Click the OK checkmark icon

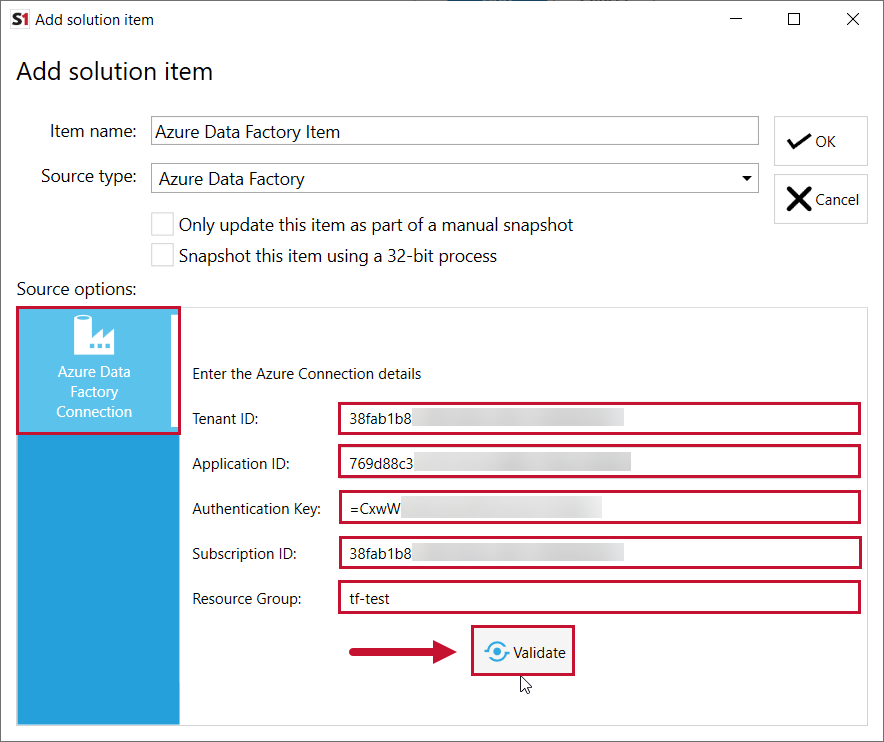[798, 141]
